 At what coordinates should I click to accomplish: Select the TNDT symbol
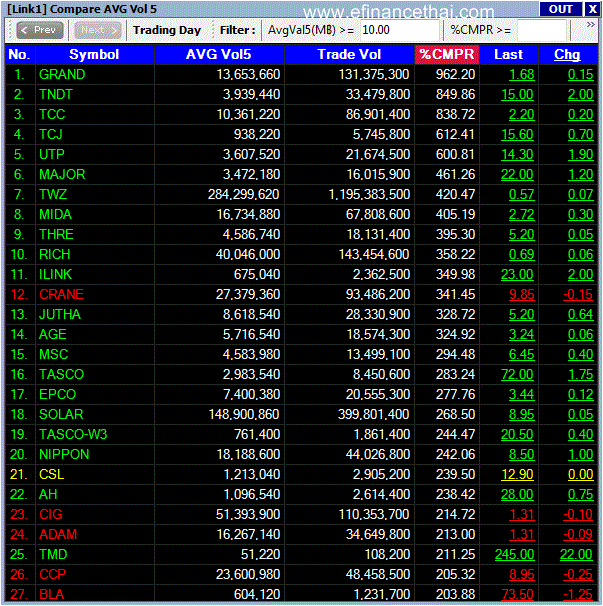pyautogui.click(x=56, y=94)
